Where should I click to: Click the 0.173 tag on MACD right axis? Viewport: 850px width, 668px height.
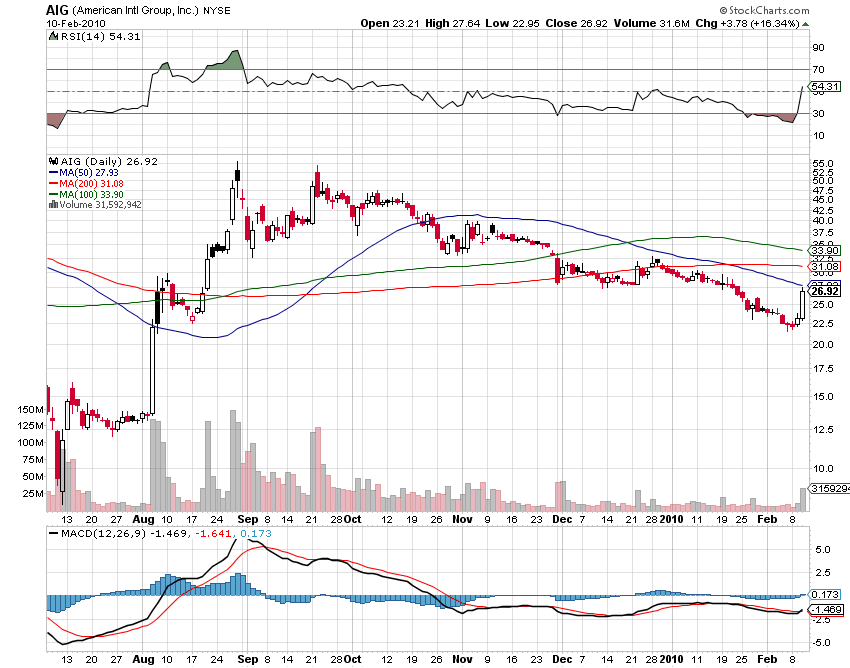pyautogui.click(x=825, y=595)
